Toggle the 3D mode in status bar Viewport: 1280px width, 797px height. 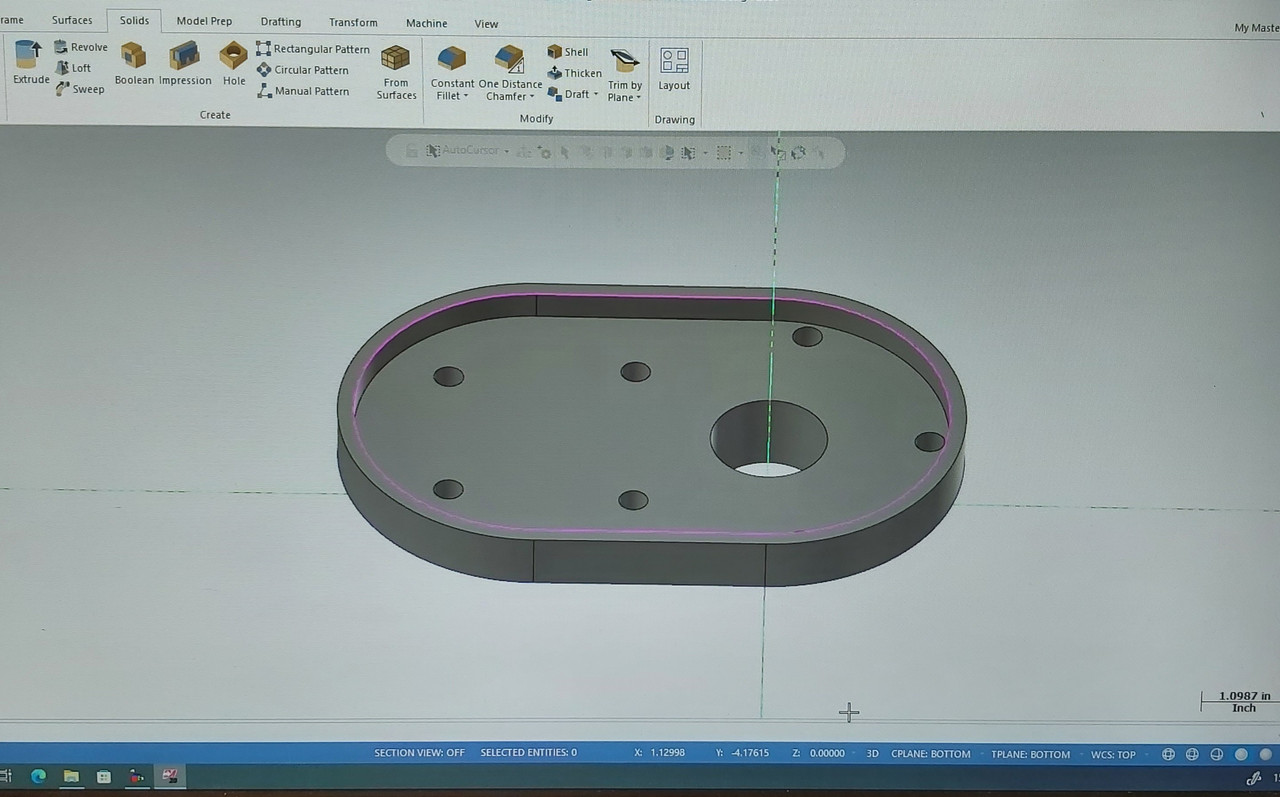(x=872, y=754)
